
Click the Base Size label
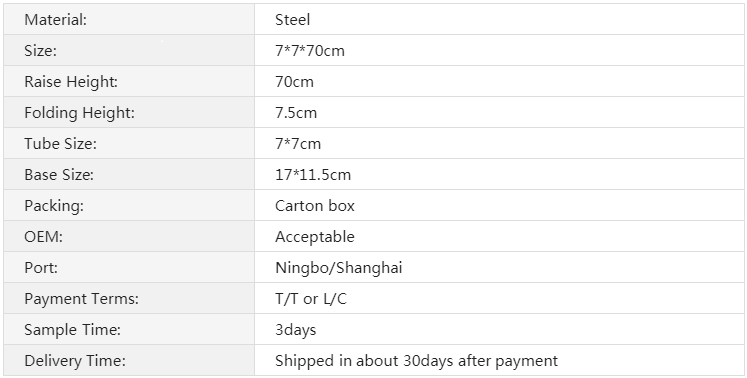59,174
